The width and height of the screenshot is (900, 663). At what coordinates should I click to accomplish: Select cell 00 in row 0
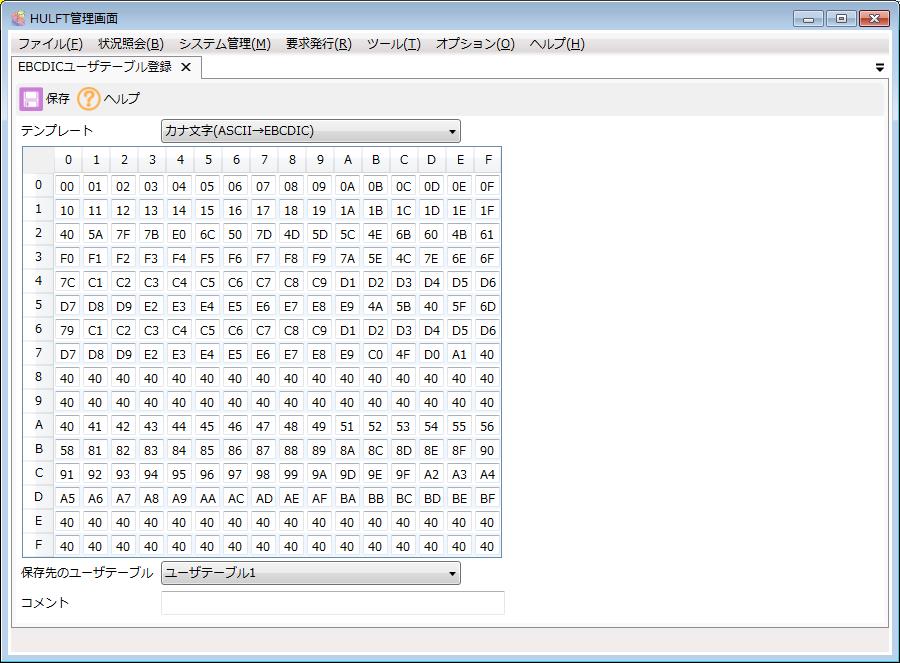point(67,187)
